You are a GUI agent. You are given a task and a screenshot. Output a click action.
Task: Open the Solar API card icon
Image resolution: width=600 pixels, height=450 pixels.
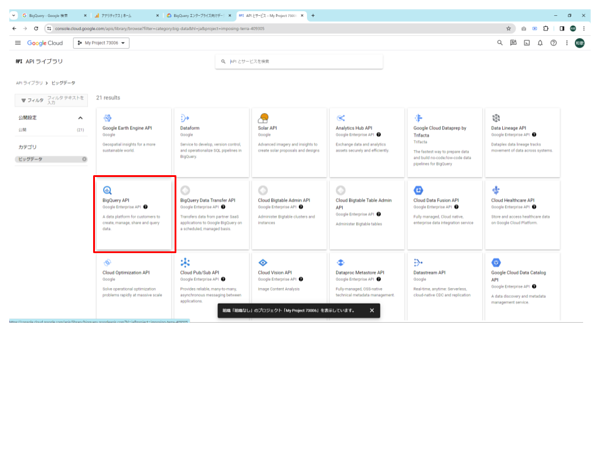click(263, 118)
